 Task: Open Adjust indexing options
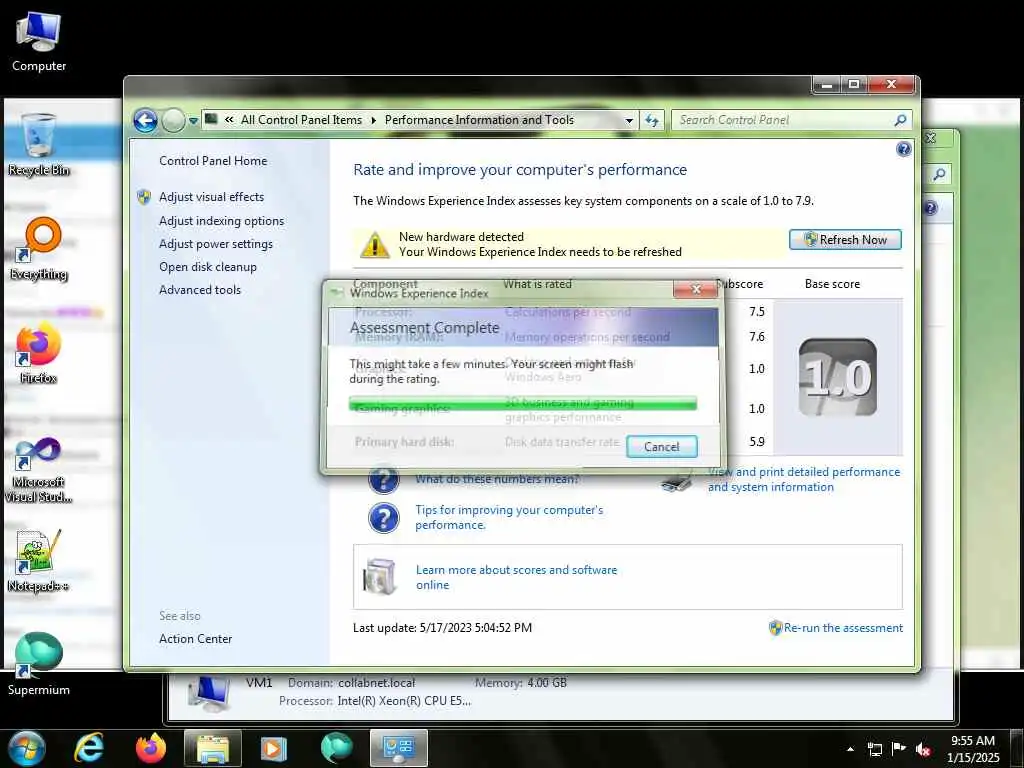click(221, 221)
